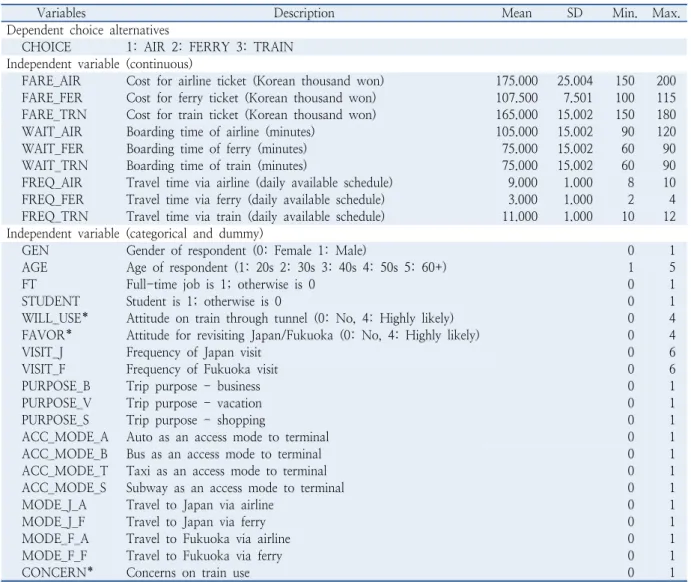Click 'Boarding time of airline (minutes)'
Viewport: 691px width, 582px height.
tap(221, 132)
